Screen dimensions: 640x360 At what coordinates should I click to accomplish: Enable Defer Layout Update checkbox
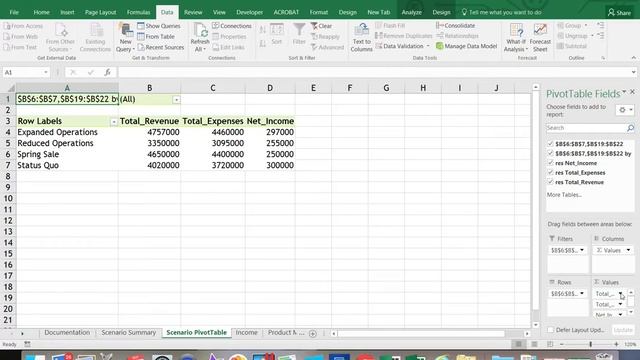coord(551,330)
